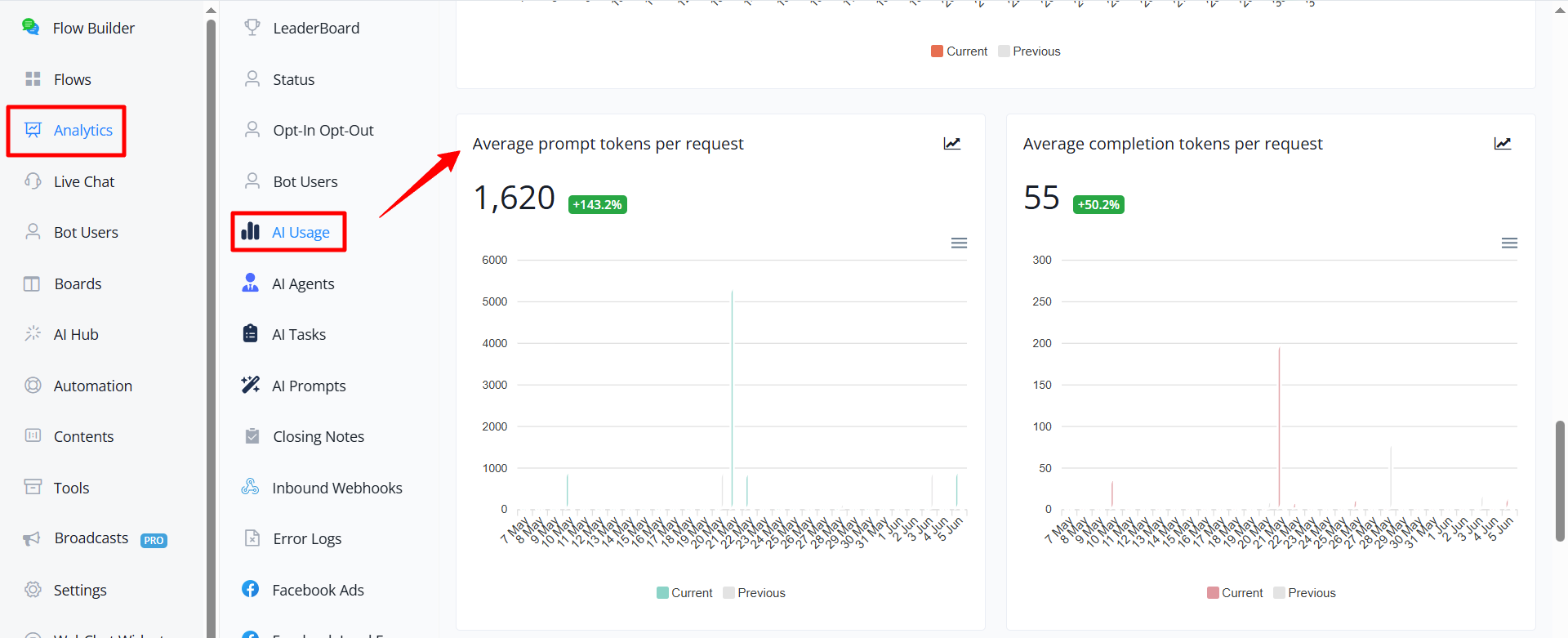Image resolution: width=1568 pixels, height=638 pixels.
Task: Open hamburger menu on prompt tokens chart
Action: (x=960, y=243)
